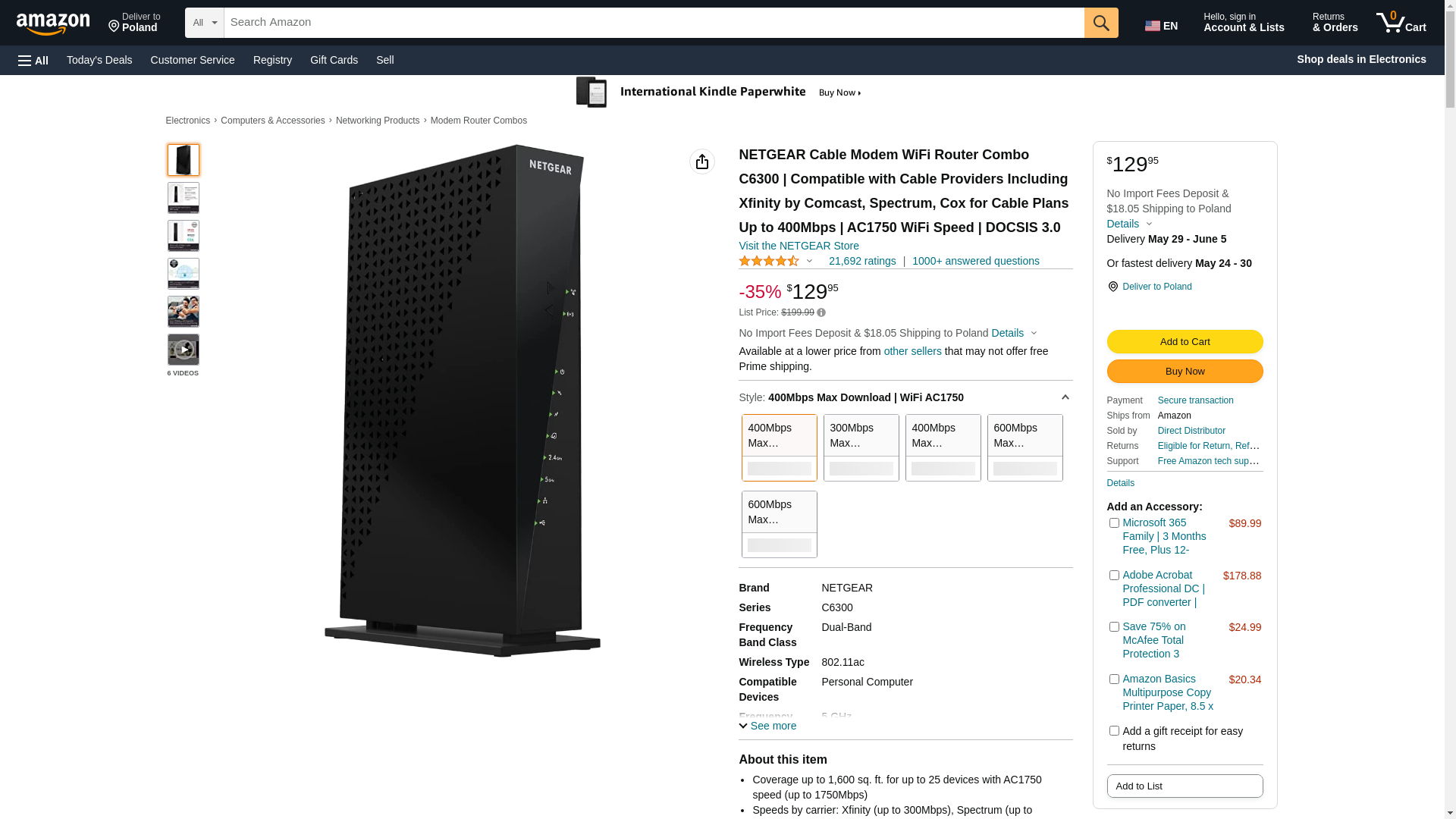The height and width of the screenshot is (819, 1456).
Task: Open the All hamburger menu
Action: click(33, 60)
